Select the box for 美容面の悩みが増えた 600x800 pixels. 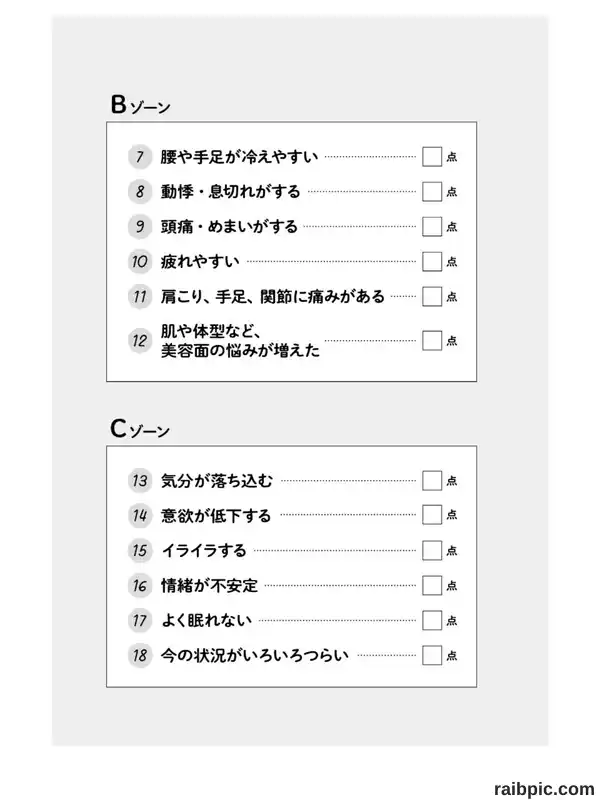[432, 340]
